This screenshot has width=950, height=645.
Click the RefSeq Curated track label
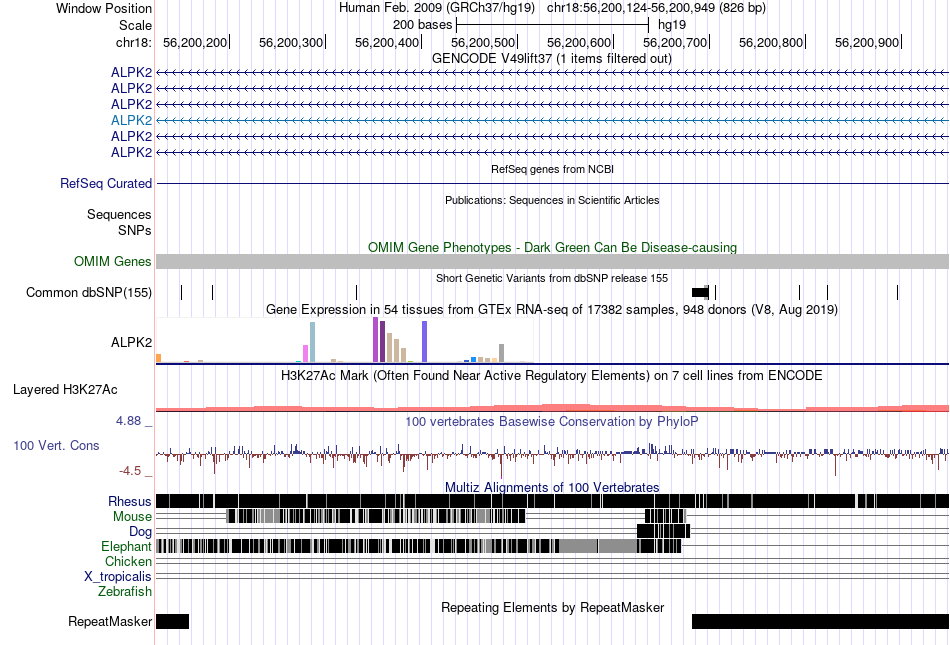[x=106, y=184]
